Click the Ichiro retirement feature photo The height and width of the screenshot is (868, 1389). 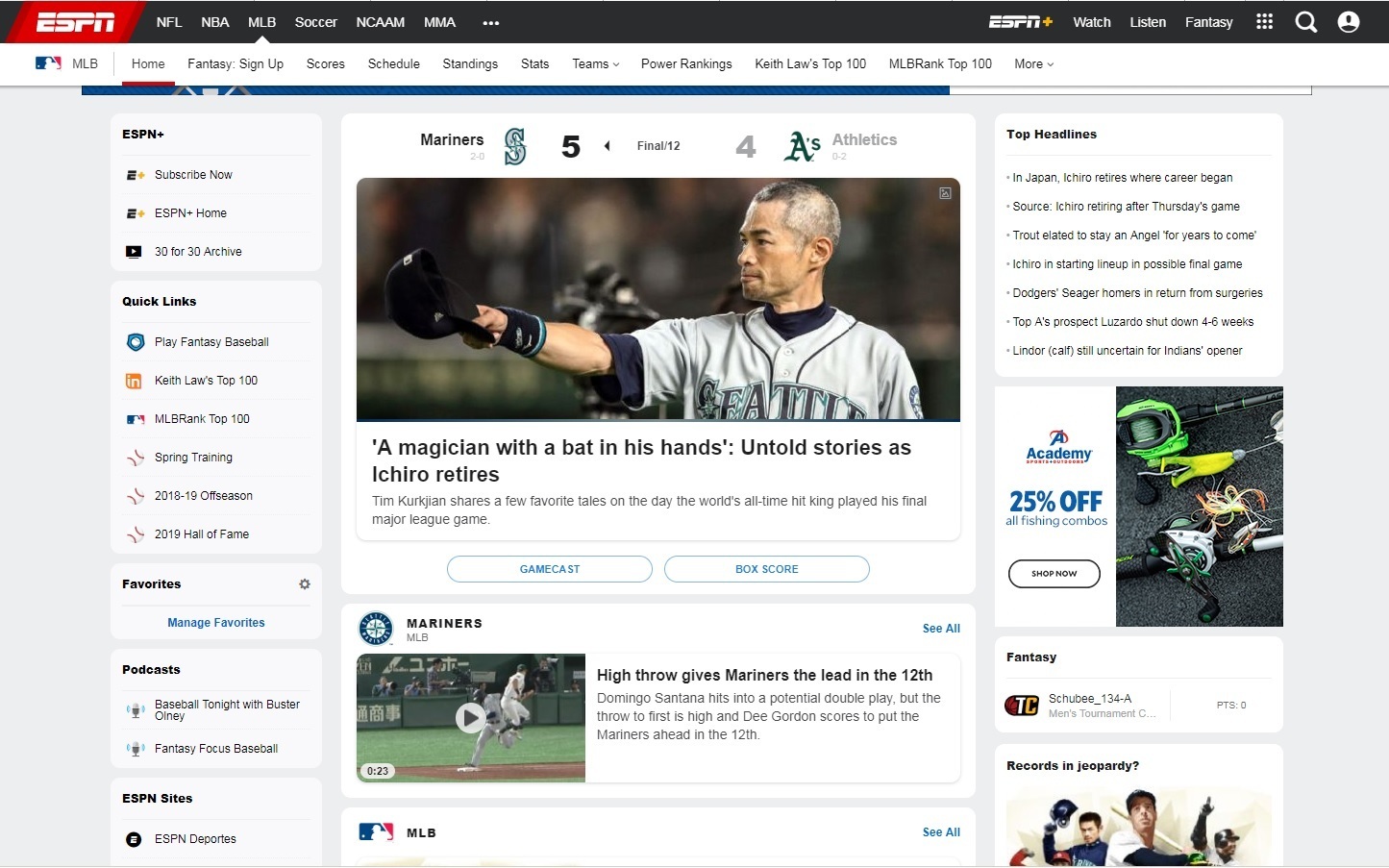tap(657, 299)
